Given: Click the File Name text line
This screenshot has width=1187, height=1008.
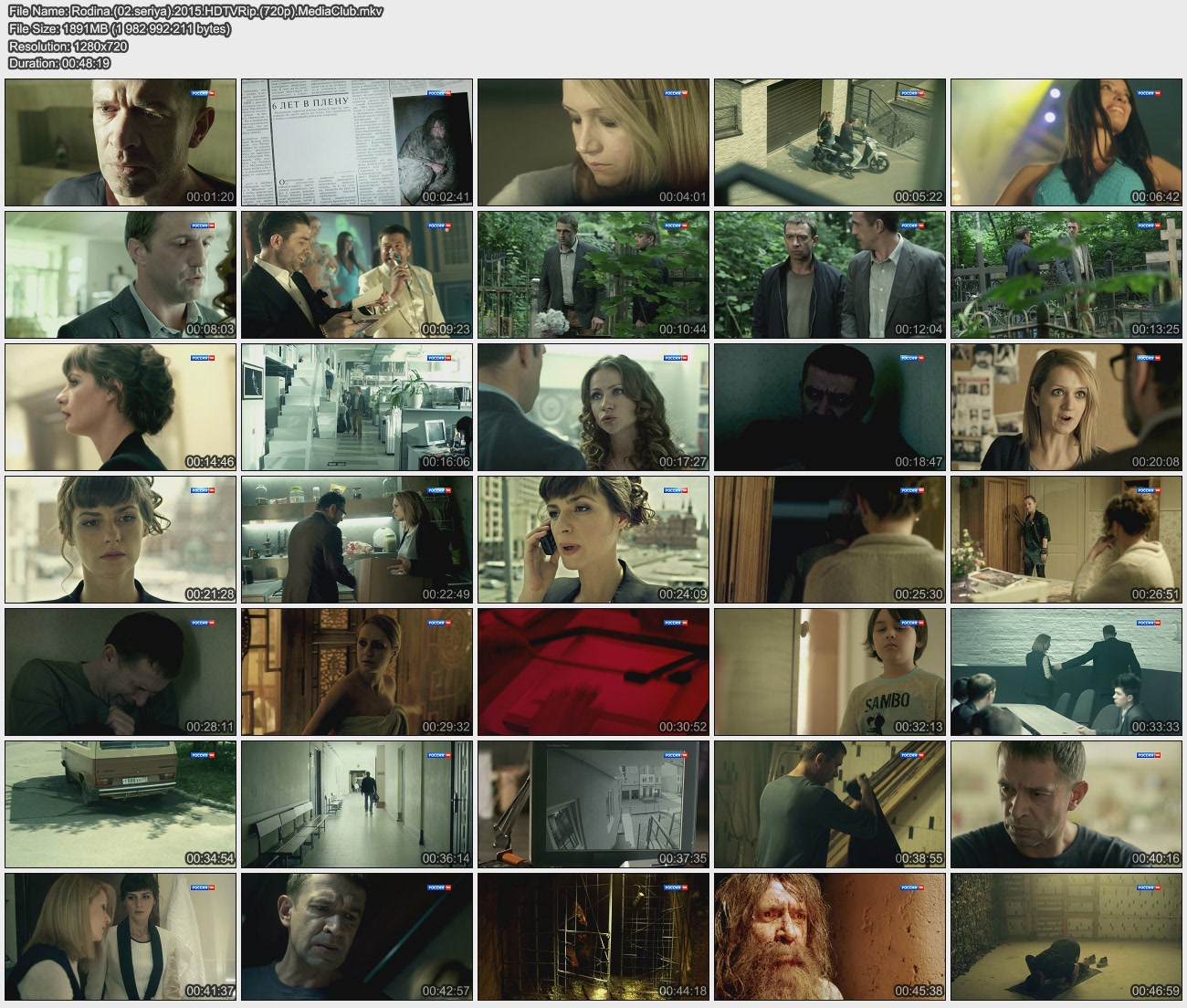Looking at the screenshot, I should tap(195, 12).
